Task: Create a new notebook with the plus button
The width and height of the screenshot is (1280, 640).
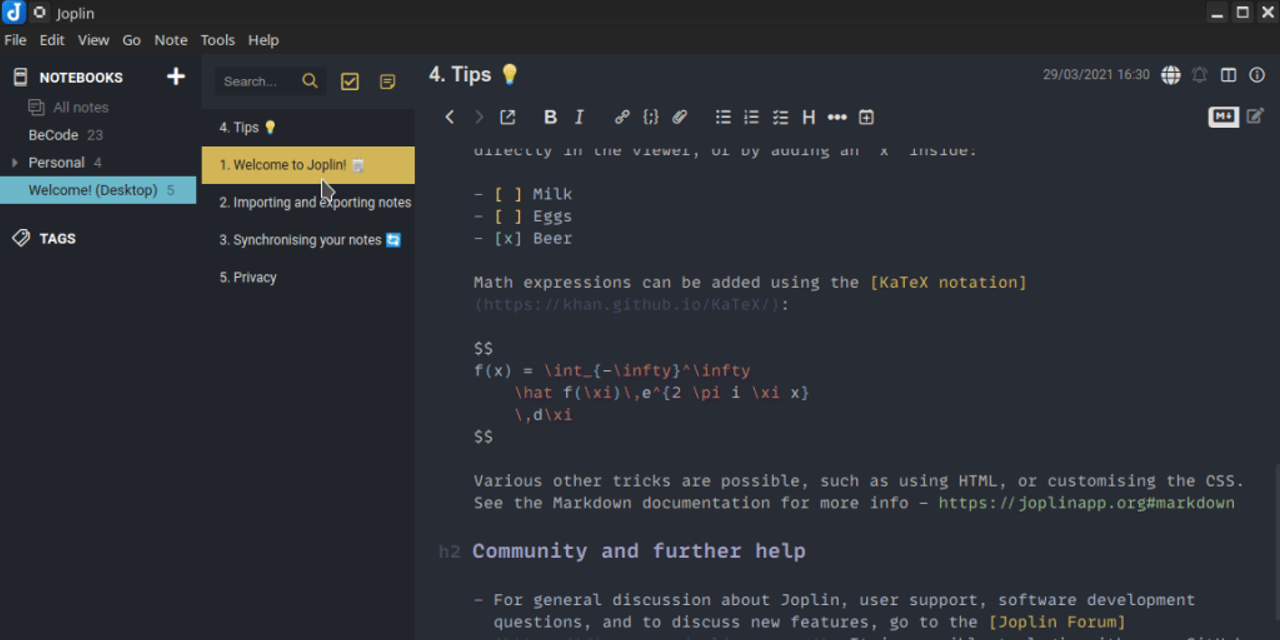Action: [175, 76]
